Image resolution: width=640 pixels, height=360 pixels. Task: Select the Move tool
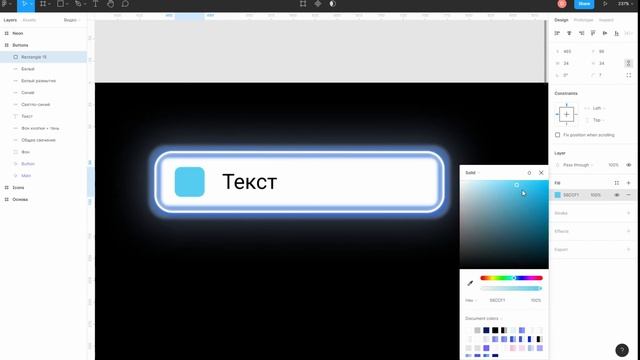tap(25, 4)
